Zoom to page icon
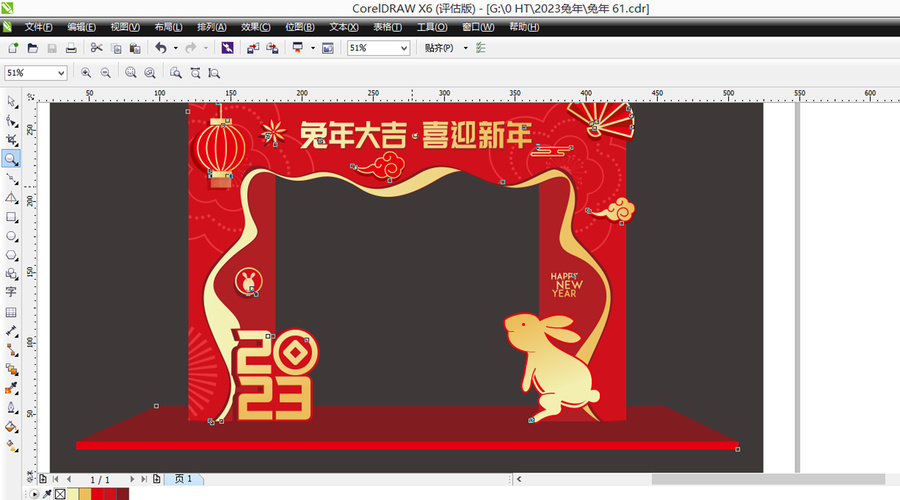Viewport: 900px width, 500px height. coord(176,73)
